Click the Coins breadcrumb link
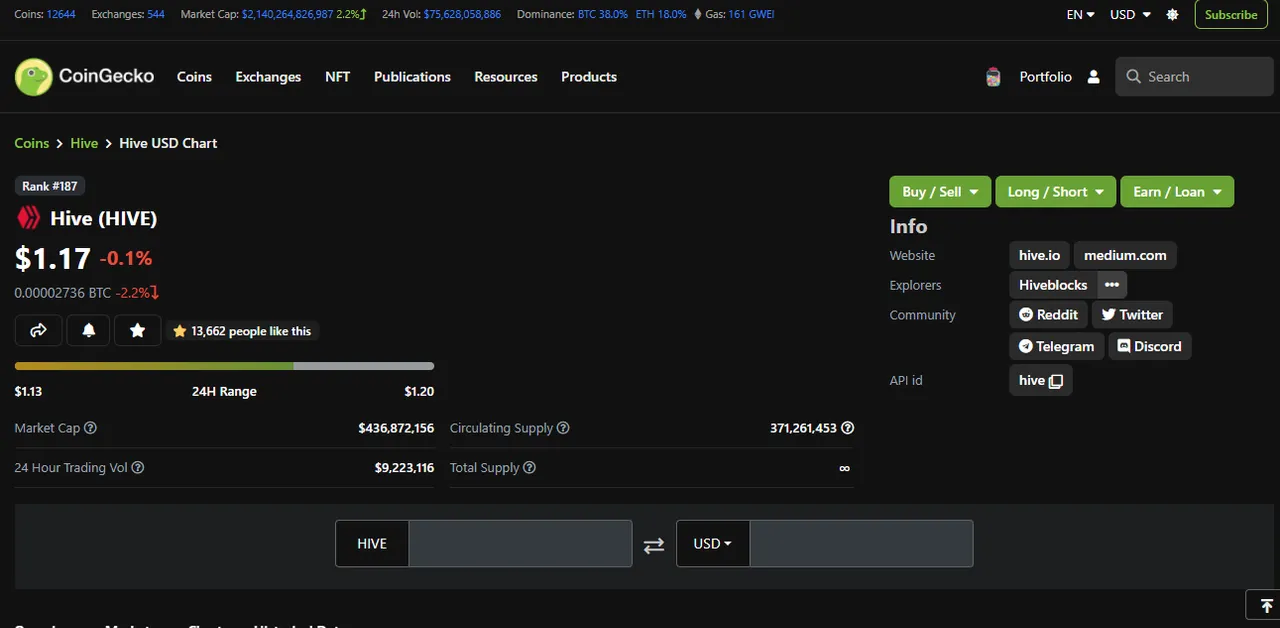Screen dimensions: 1280x628 point(32,143)
